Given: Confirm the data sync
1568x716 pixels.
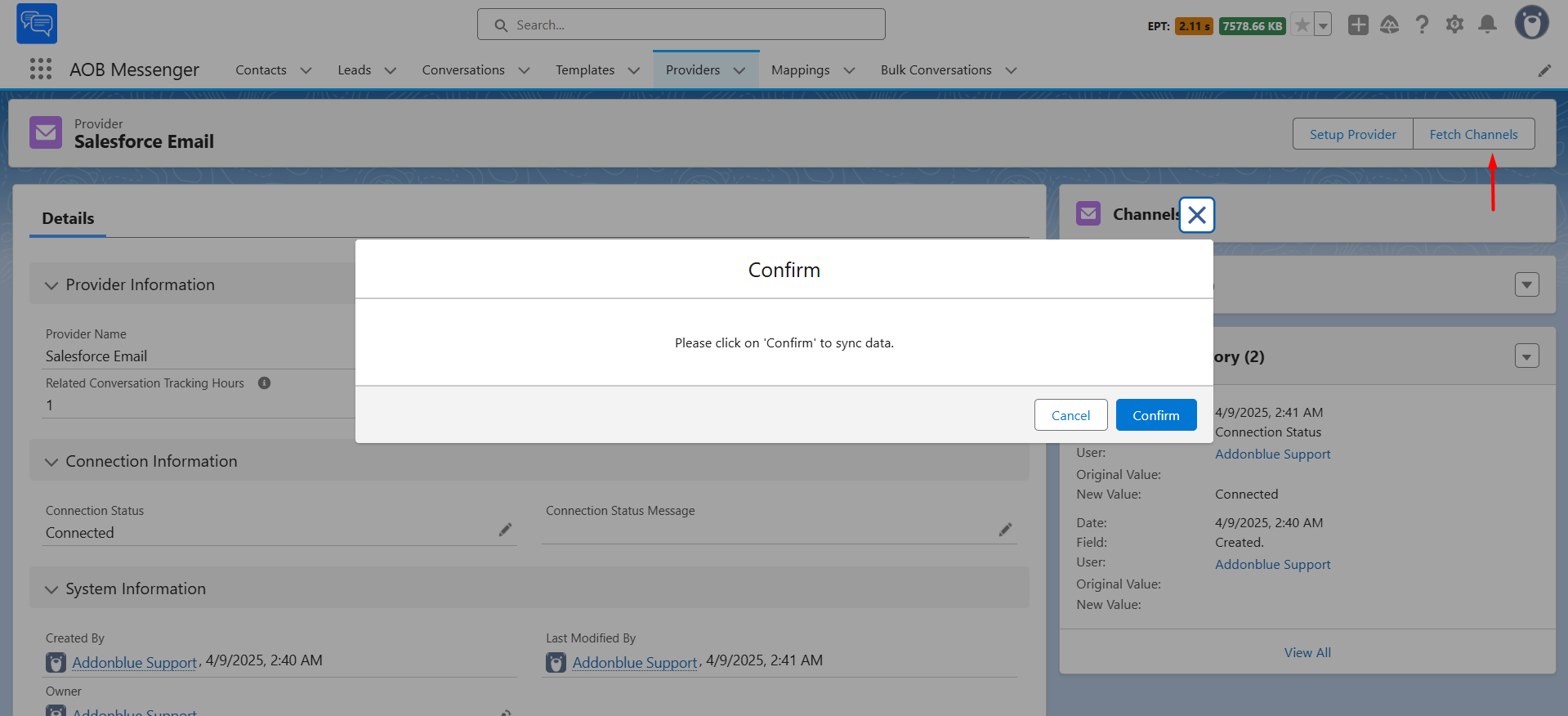Looking at the screenshot, I should 1156,415.
